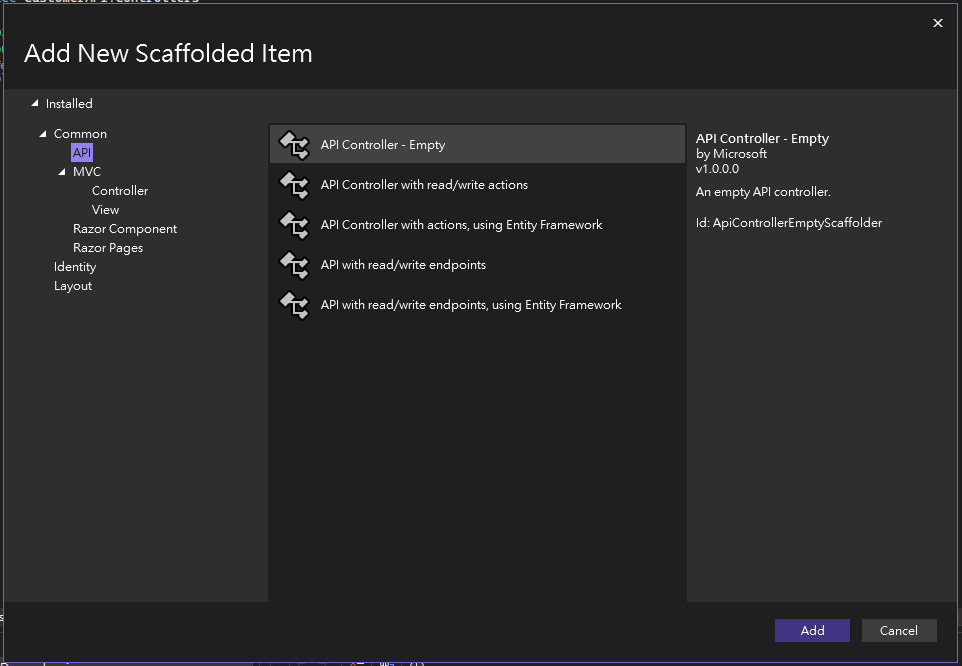
Task: Open the Razor Component category
Action: [125, 229]
